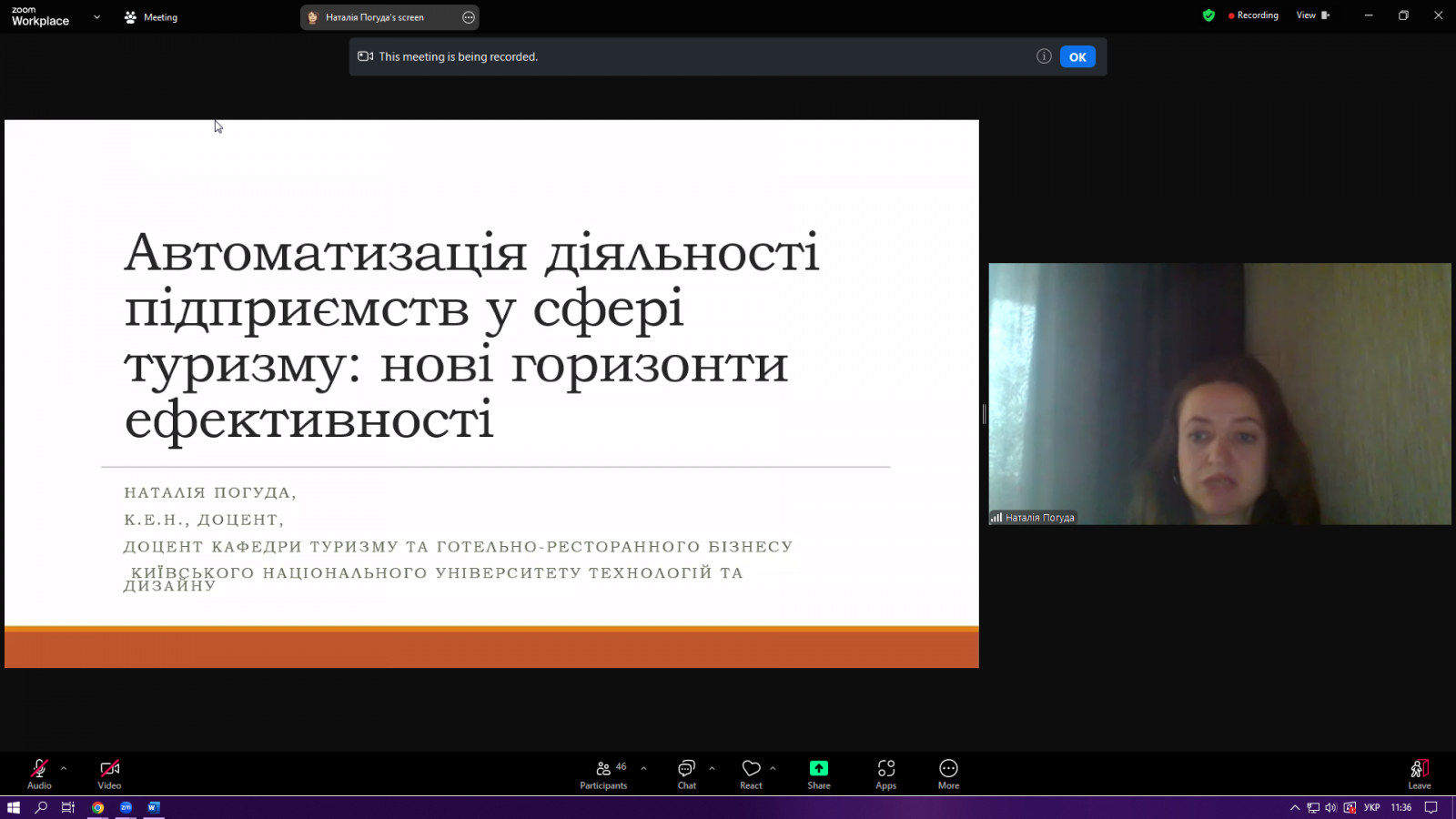The height and width of the screenshot is (819, 1456).
Task: Click the network tray icon
Action: pos(1313,807)
